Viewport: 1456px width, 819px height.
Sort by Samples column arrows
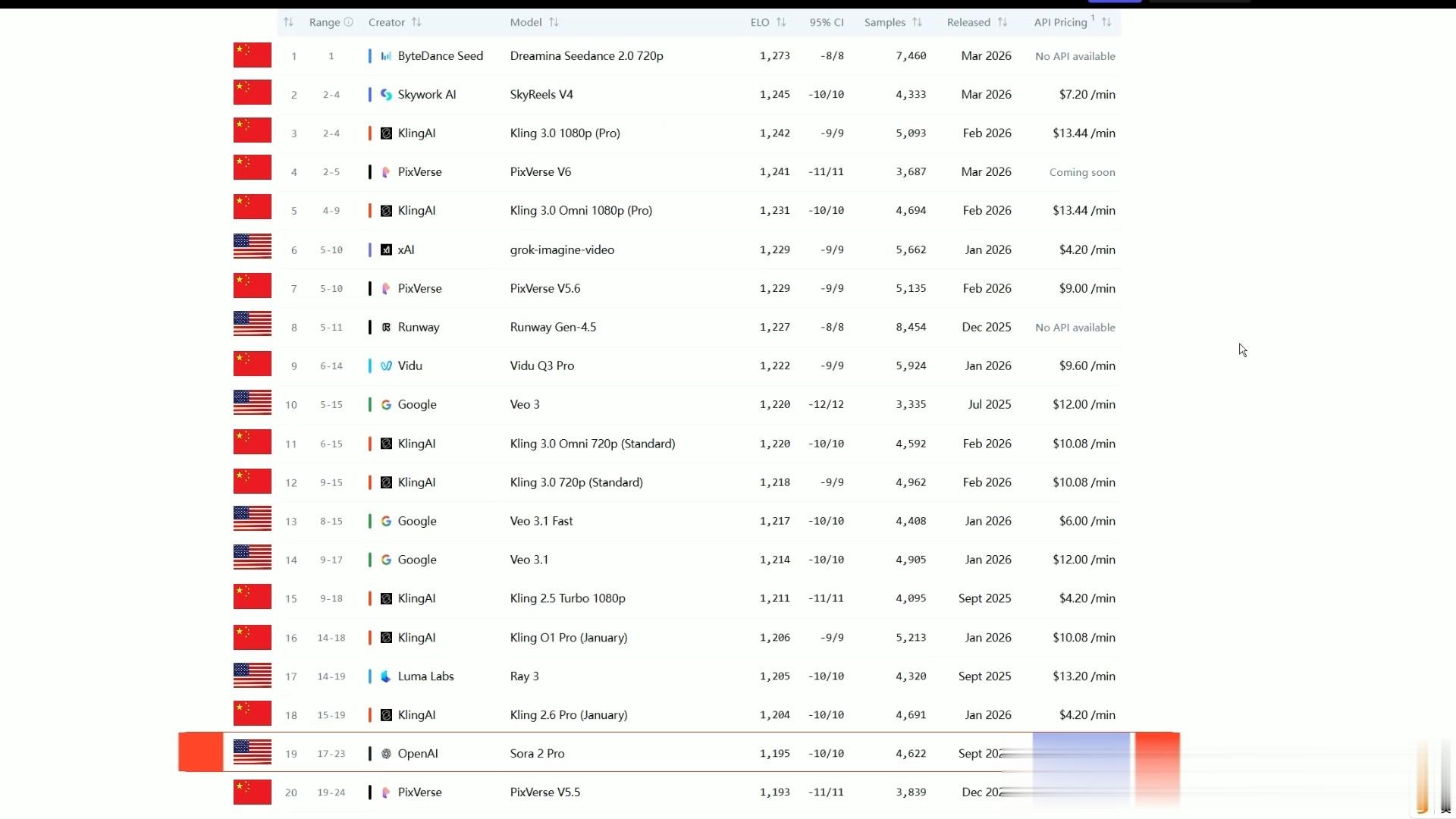click(x=917, y=22)
